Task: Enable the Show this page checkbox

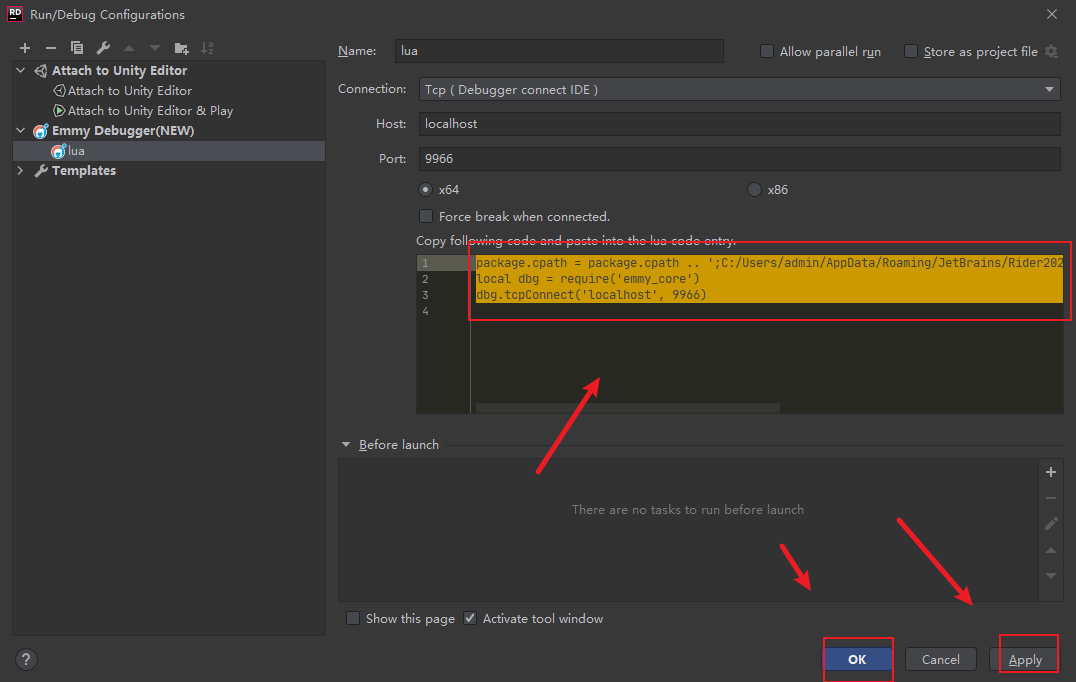Action: (353, 619)
